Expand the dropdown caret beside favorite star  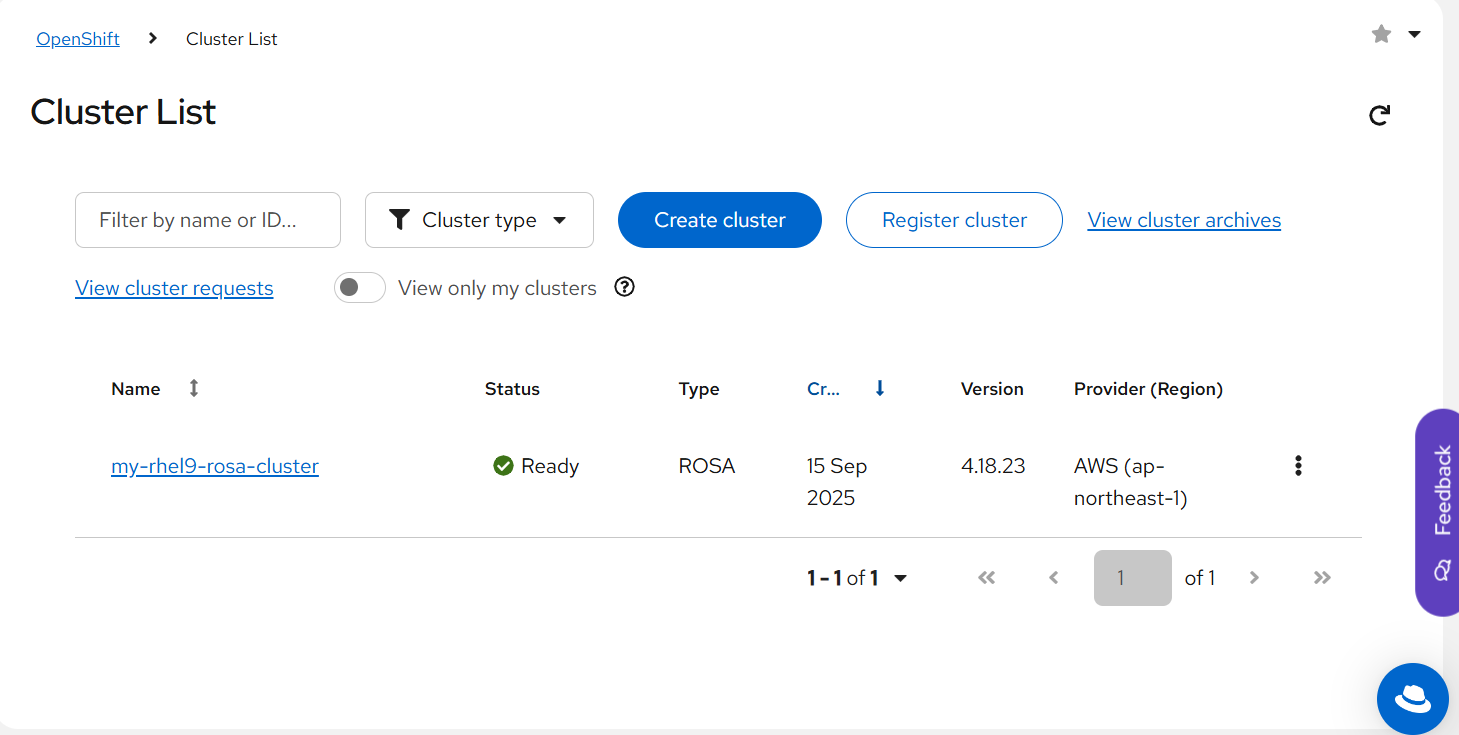[x=1414, y=35]
